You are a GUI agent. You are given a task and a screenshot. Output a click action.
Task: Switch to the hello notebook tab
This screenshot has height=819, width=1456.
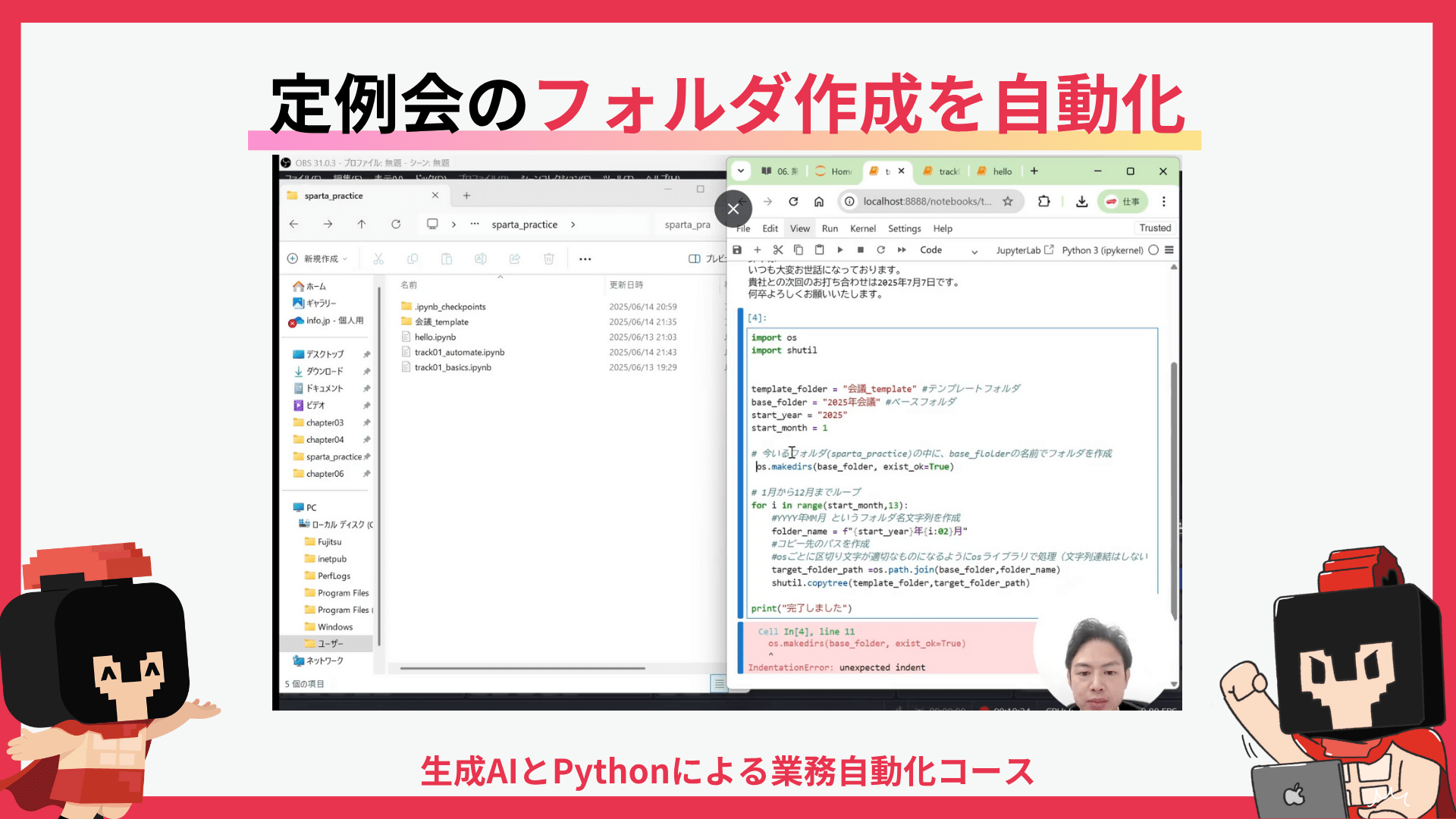point(995,172)
